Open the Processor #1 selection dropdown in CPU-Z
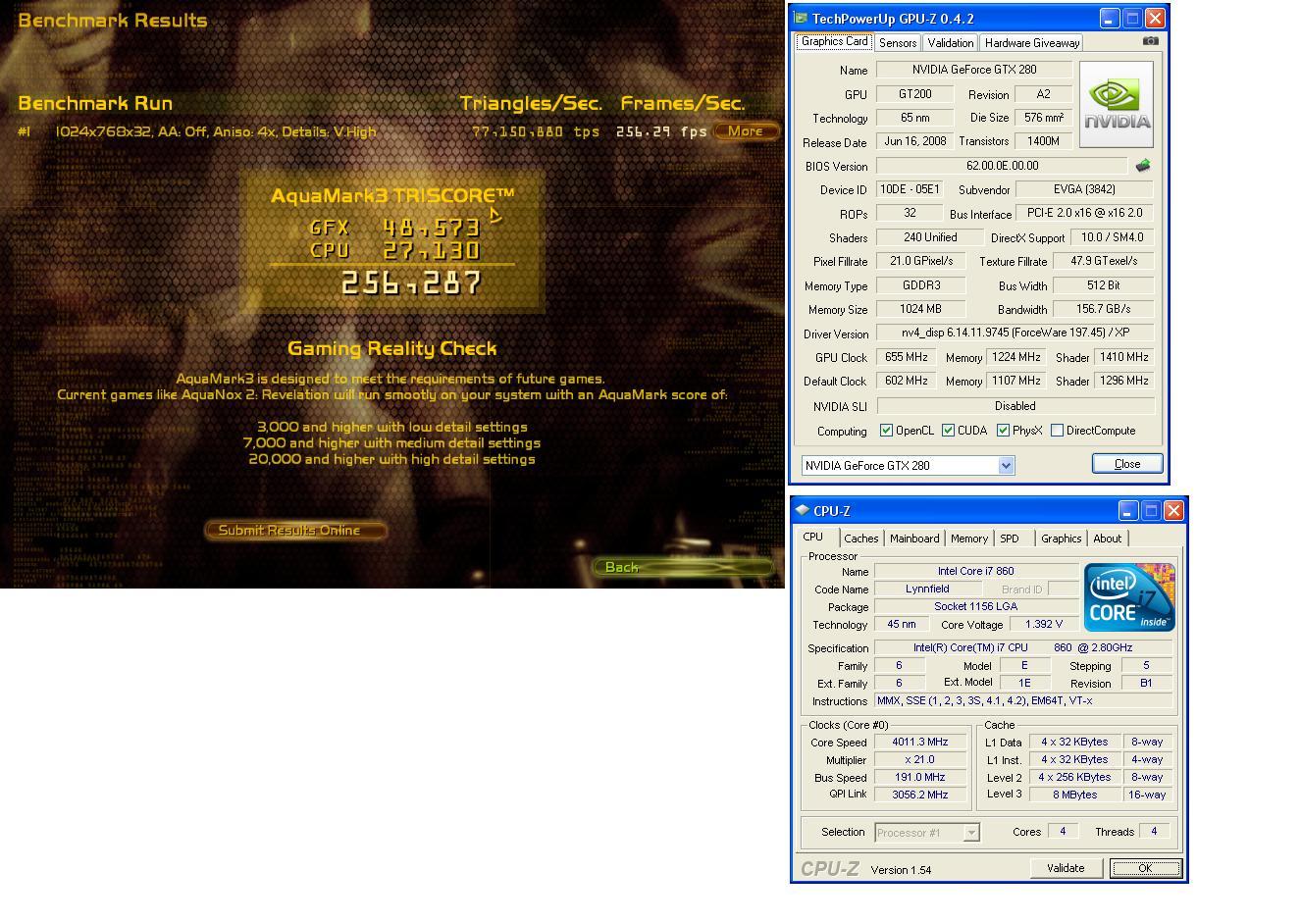Image resolution: width=1301 pixels, height=924 pixels. pos(971,833)
